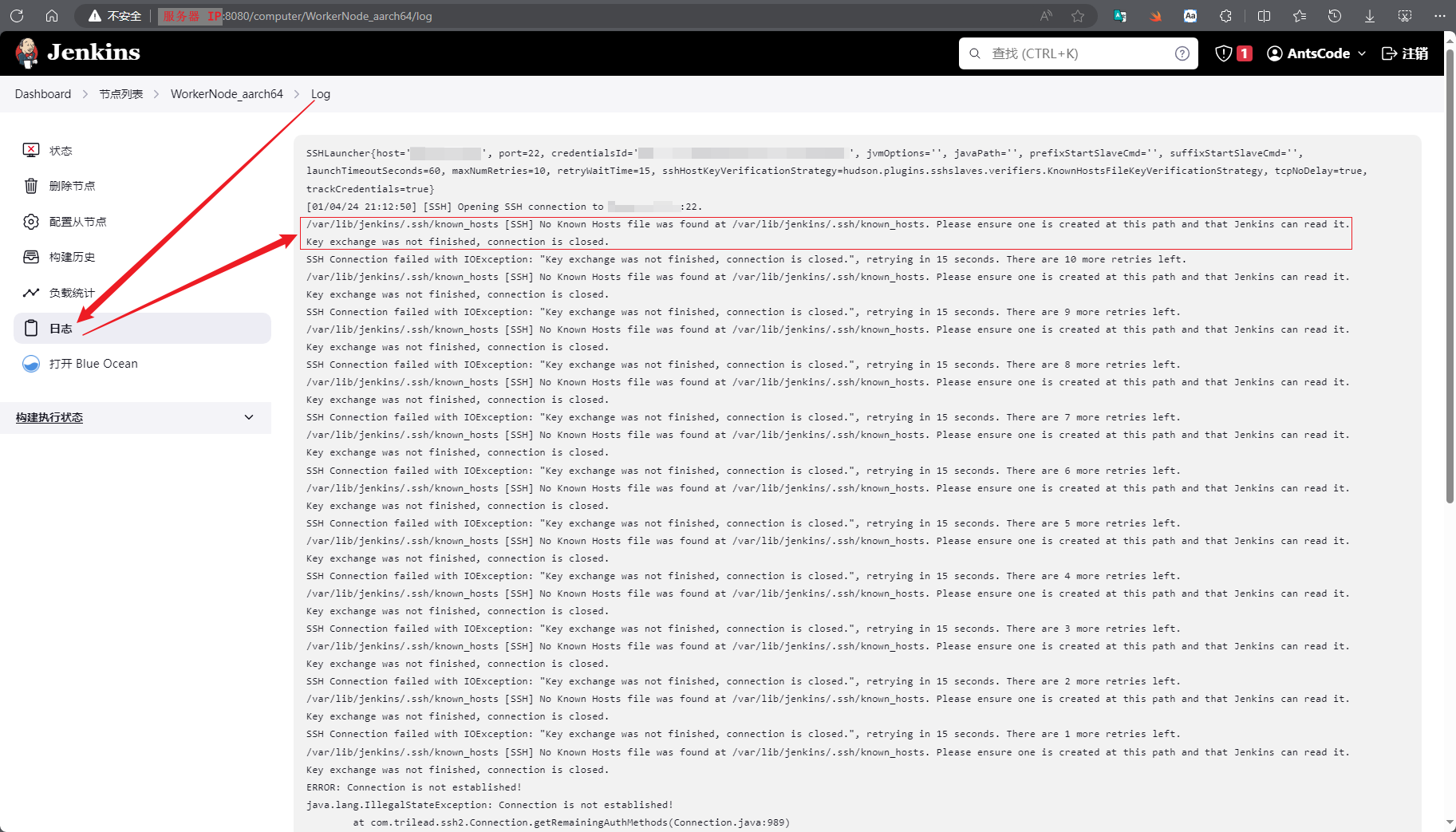Viewport: 1456px width, 832px height.
Task: Click the translate extension icon
Action: pos(1120,16)
